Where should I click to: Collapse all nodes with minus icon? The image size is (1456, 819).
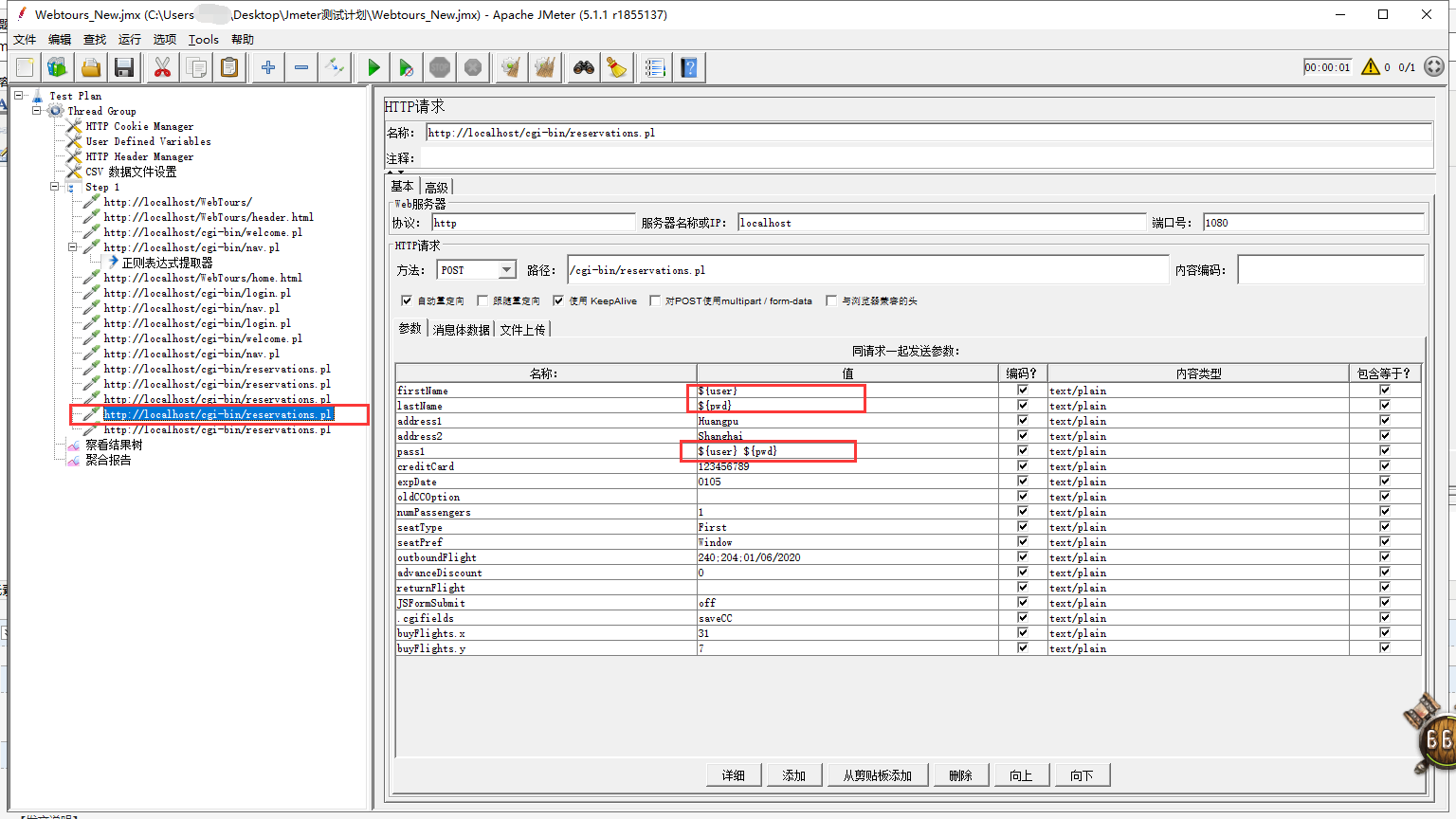301,67
